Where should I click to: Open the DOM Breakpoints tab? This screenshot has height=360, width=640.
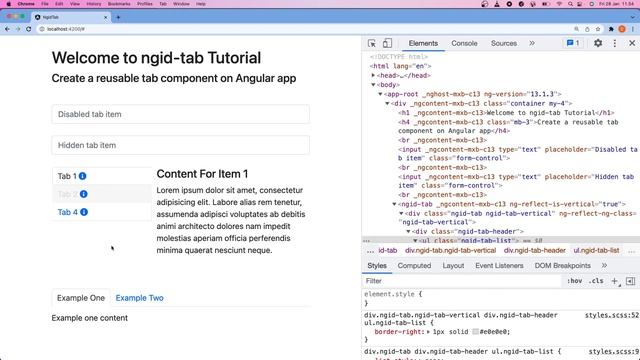point(562,266)
